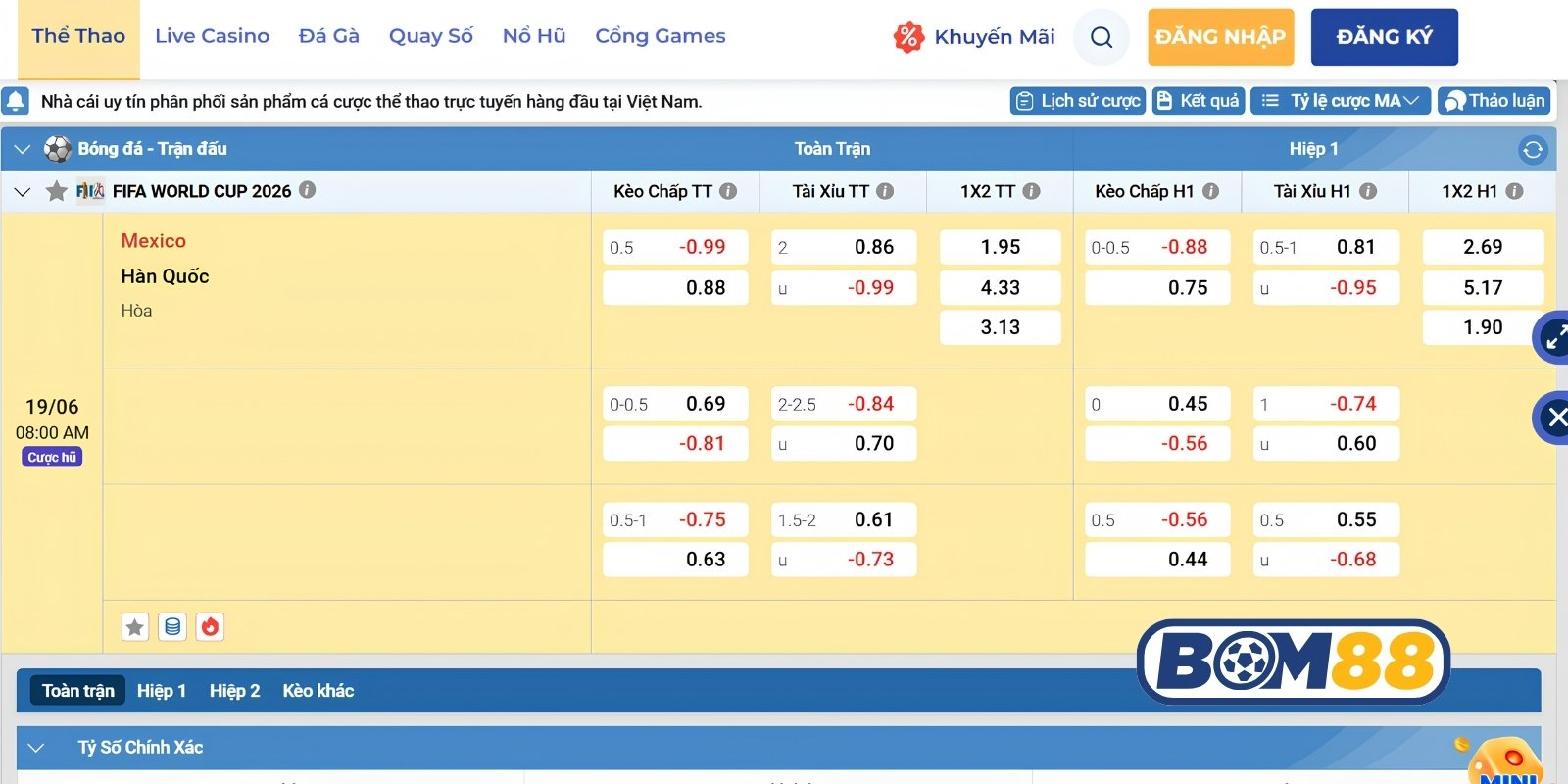This screenshot has height=784, width=1568.
Task: Show info for Tài Xỉu TT column
Action: pos(885,192)
